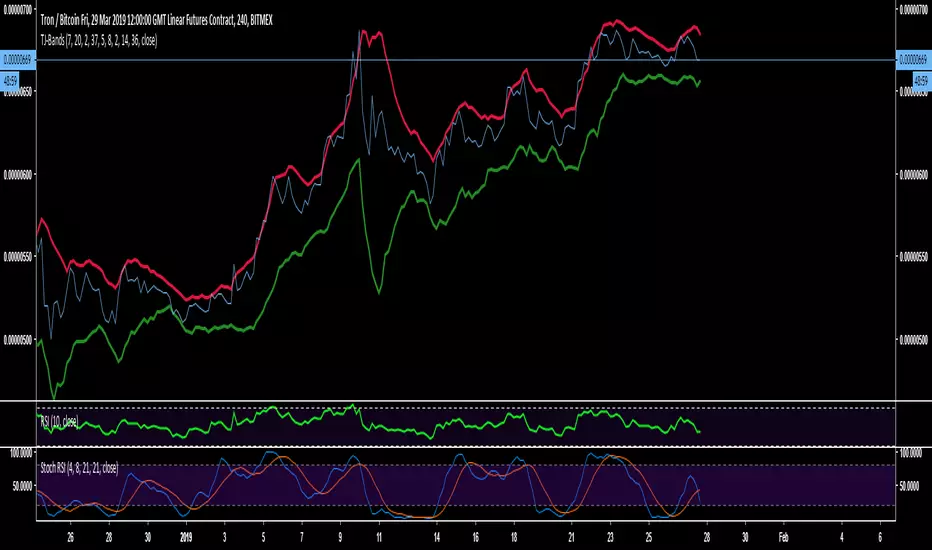
Task: Click the 9 date label on time axis
Action: tap(340, 537)
